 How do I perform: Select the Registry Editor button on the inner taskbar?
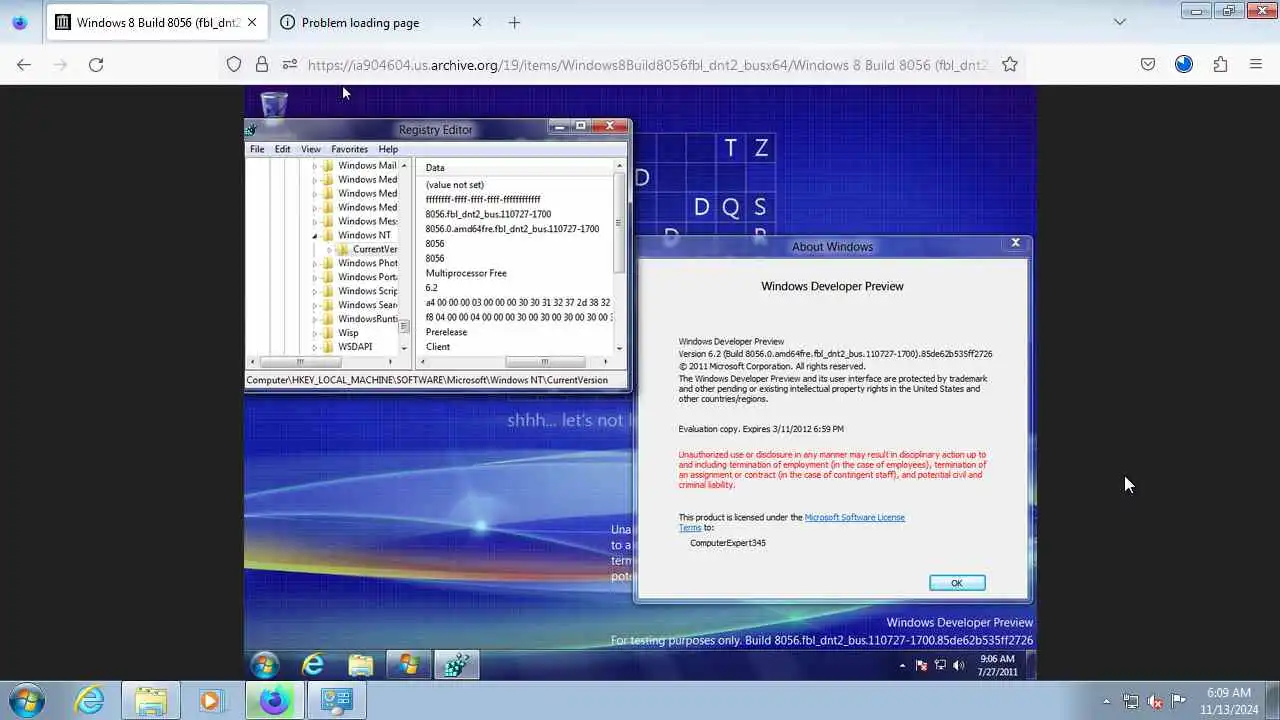[x=456, y=665]
